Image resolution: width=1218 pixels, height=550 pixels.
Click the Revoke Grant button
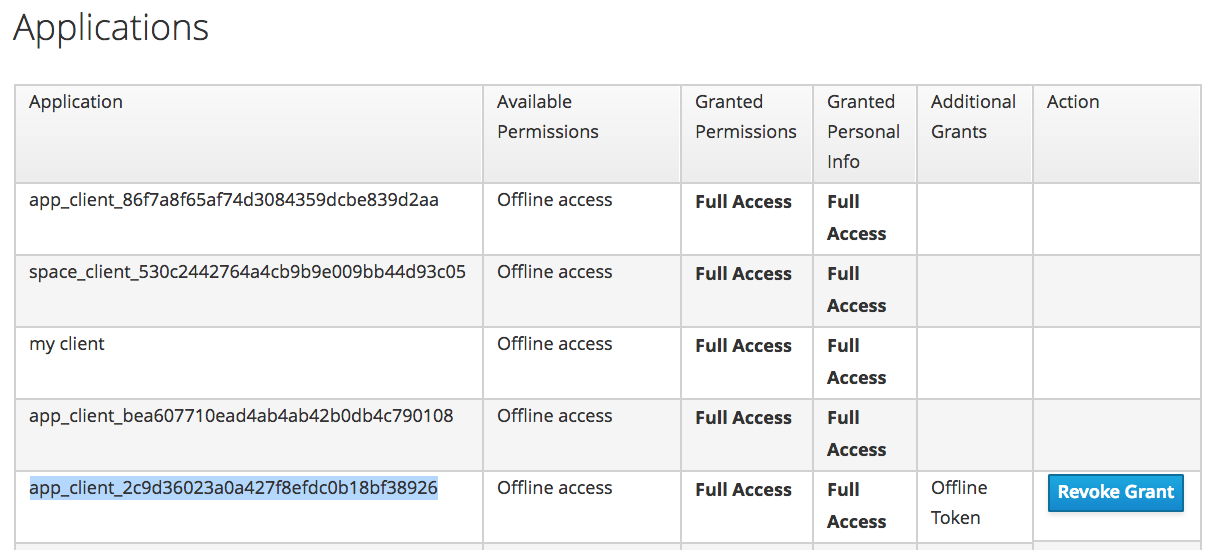(x=1115, y=492)
